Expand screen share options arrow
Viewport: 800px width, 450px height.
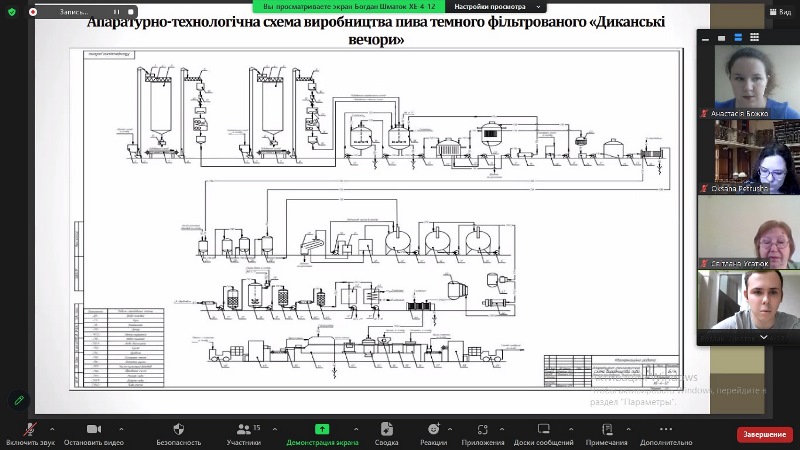point(356,429)
